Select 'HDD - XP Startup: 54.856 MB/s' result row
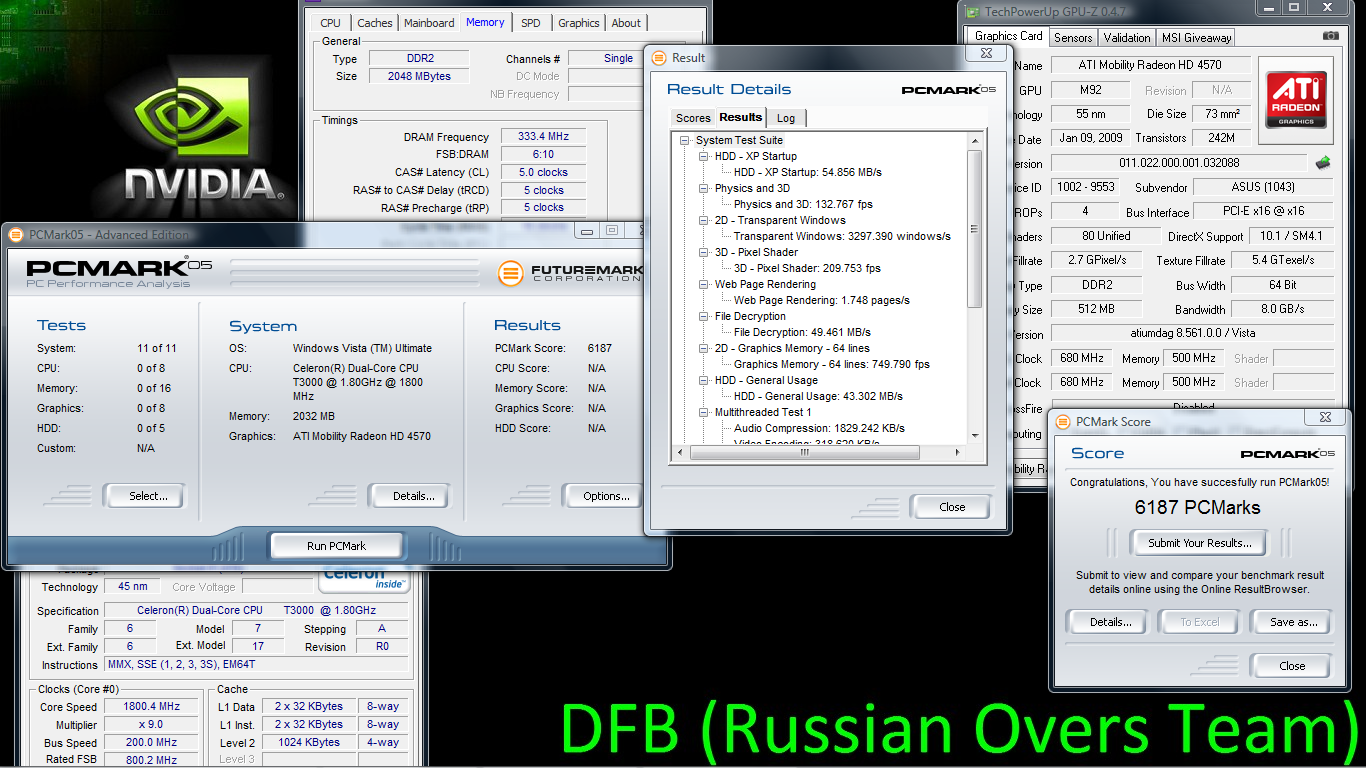Screen dimensions: 1366x768 (808, 172)
